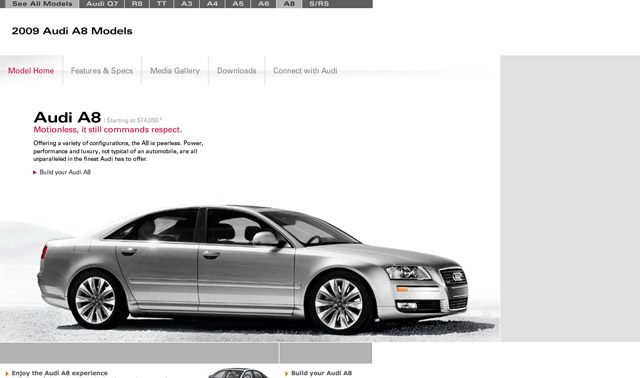Click the Motionless, it still commands respect tagline
Screen dimensions: 640x378
click(108, 130)
